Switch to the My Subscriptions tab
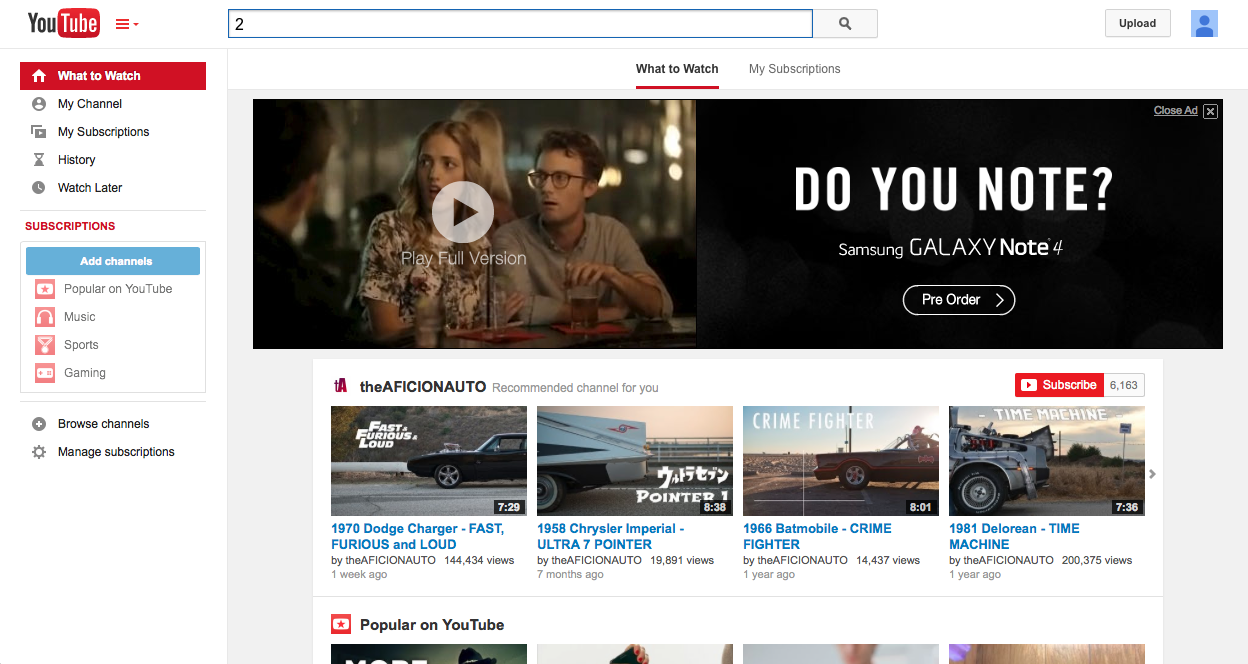The width and height of the screenshot is (1248, 664). pos(794,68)
